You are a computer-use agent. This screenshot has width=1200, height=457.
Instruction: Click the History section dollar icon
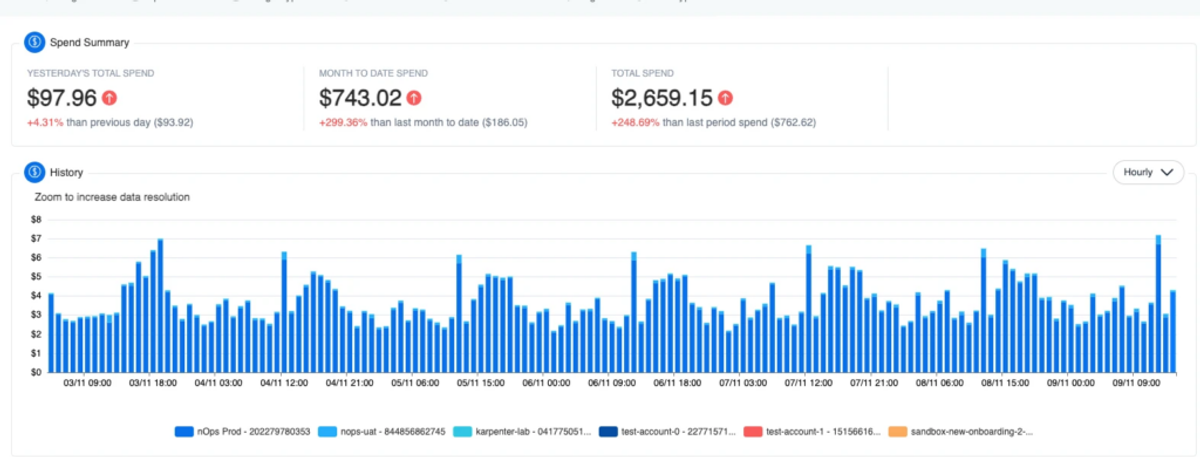pyautogui.click(x=34, y=172)
